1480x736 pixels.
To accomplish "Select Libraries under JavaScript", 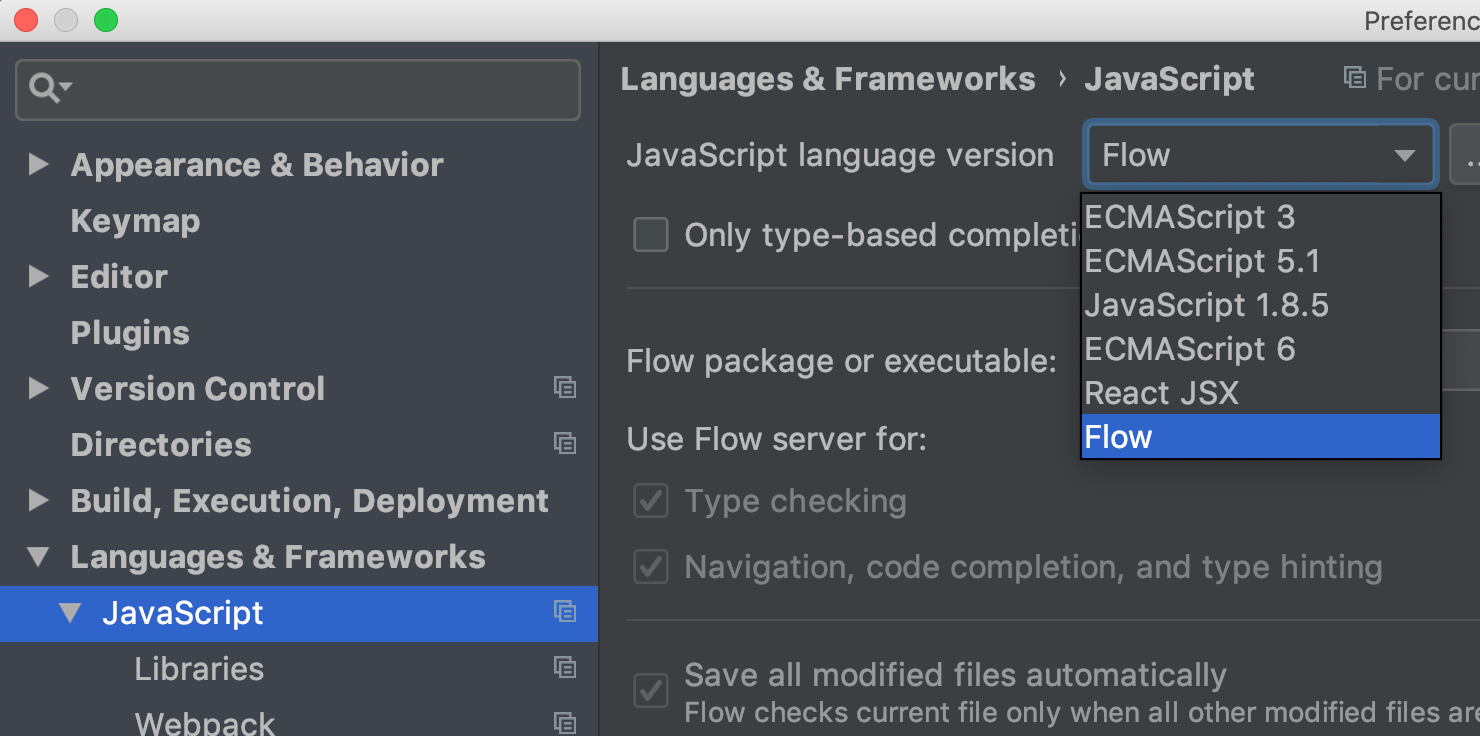I will [x=199, y=668].
